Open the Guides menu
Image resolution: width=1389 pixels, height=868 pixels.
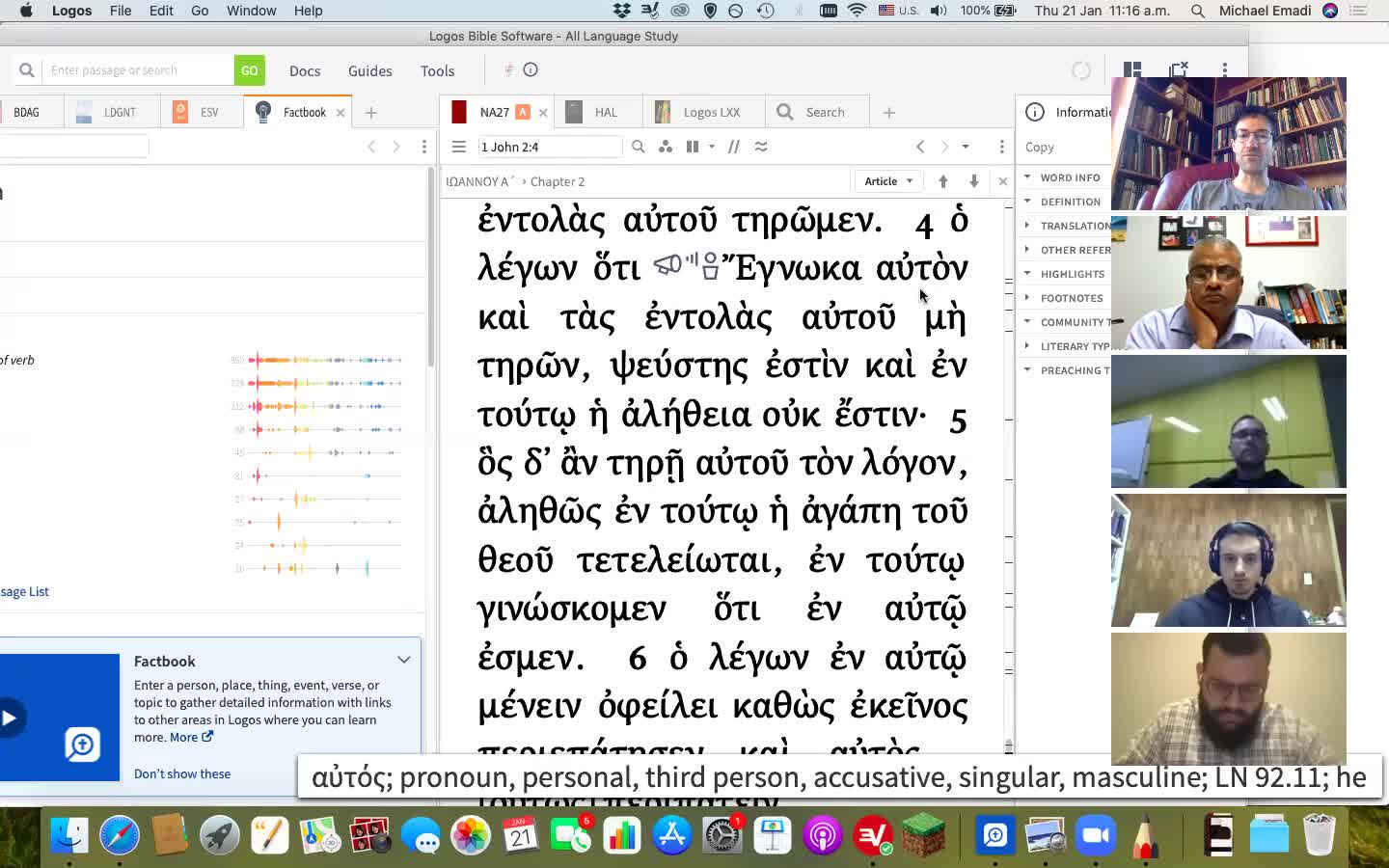pos(369,70)
